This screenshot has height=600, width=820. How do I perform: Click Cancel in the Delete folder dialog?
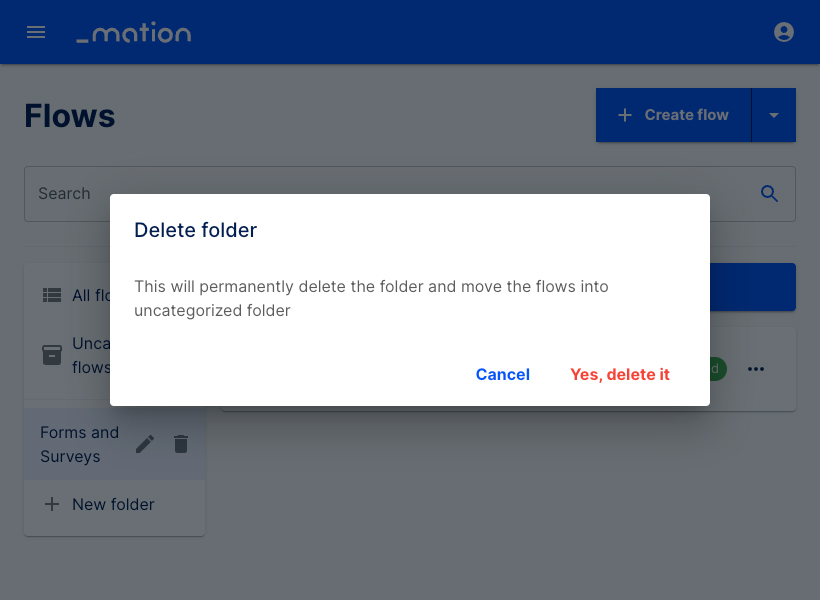(x=503, y=374)
